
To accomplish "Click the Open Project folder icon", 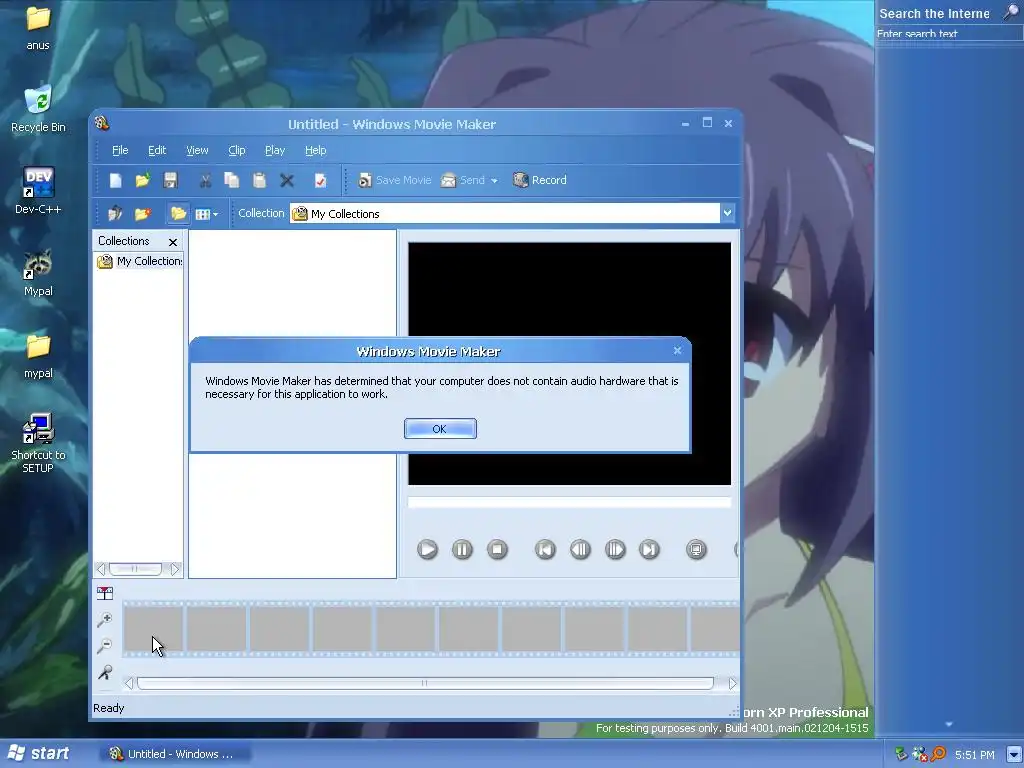I will coord(142,180).
